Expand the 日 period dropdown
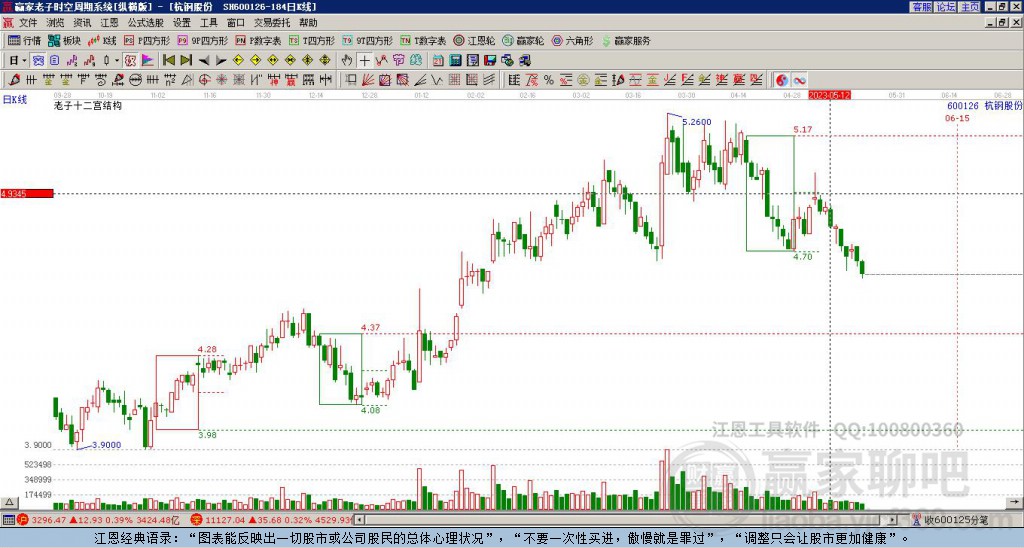Screen dimensions: 1024x548 [24, 60]
